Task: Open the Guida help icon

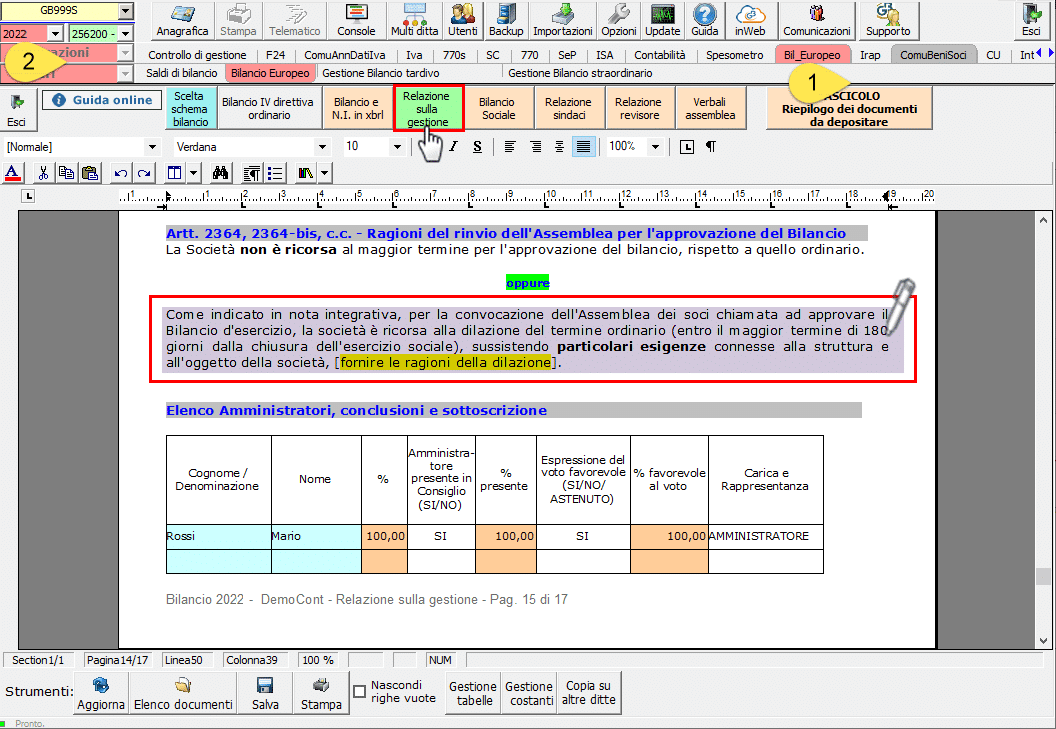Action: tap(704, 20)
